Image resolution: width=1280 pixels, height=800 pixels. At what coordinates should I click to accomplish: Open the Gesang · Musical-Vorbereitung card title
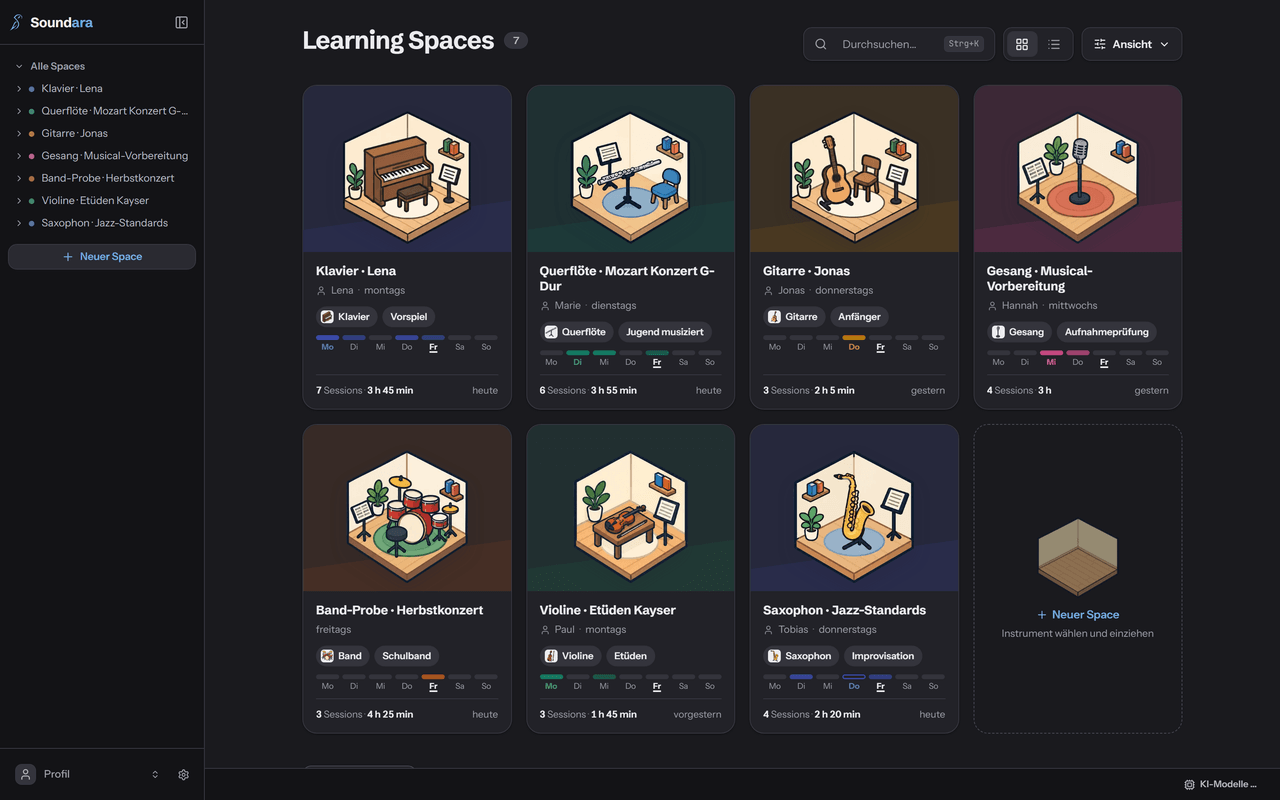tap(1040, 278)
